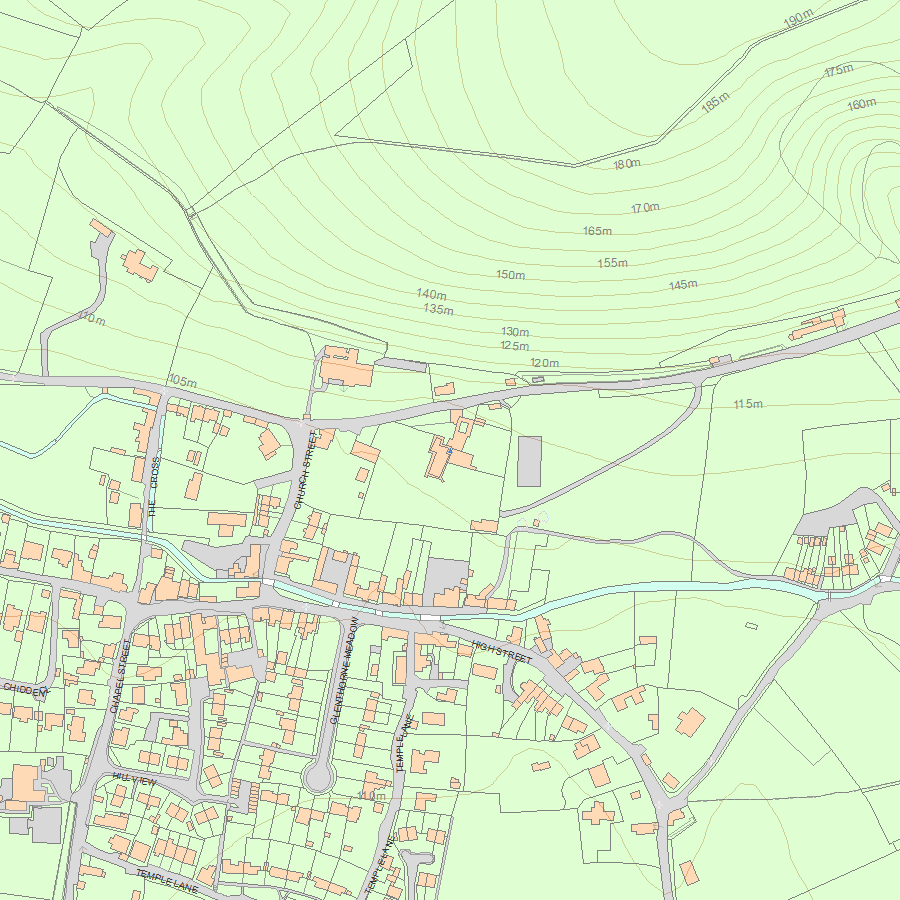Select the "CHIDDEN" street label
This screenshot has height=900, width=900.
(x=25, y=691)
